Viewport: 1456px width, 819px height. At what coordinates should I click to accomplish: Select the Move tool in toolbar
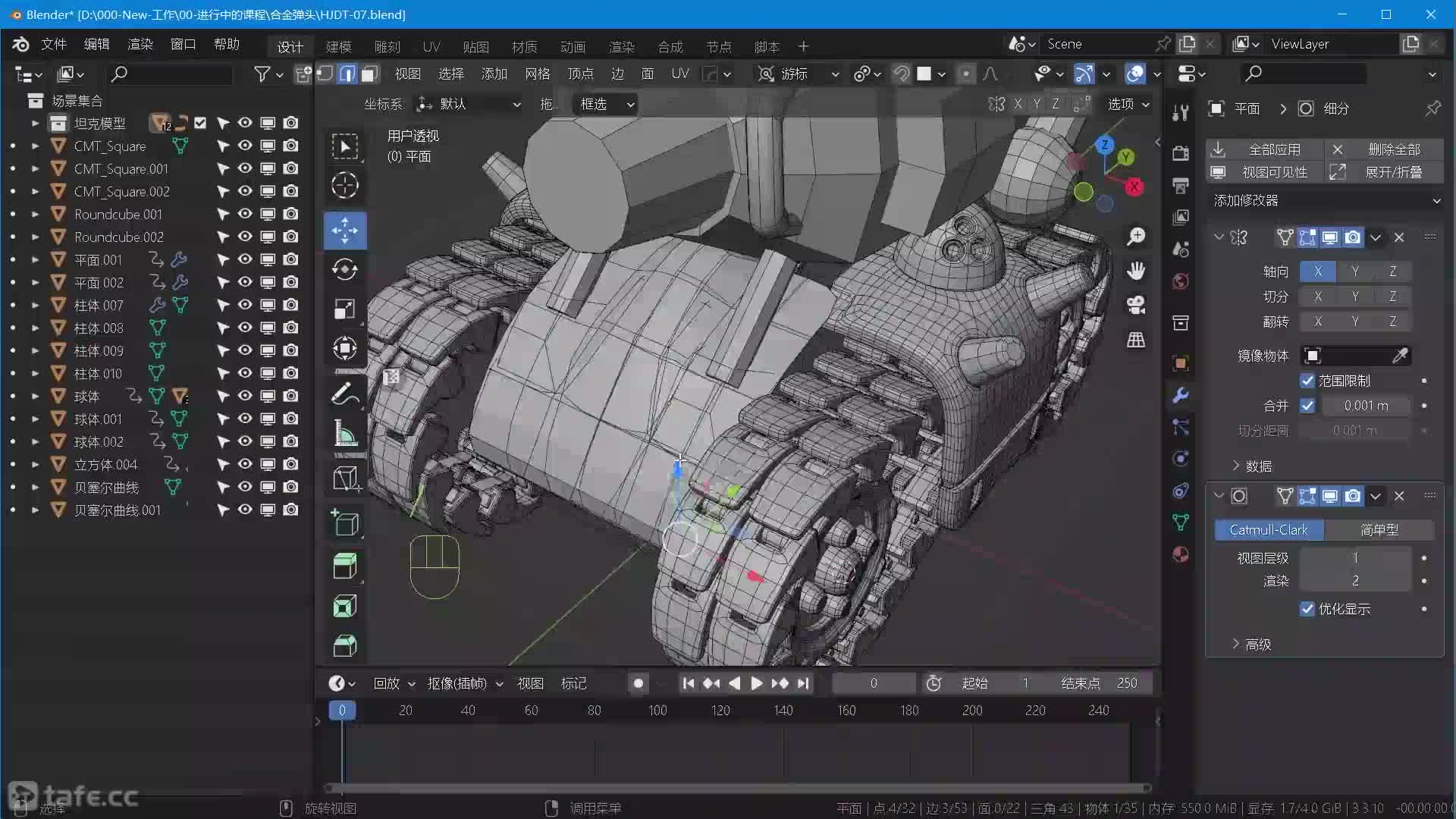[x=345, y=231]
